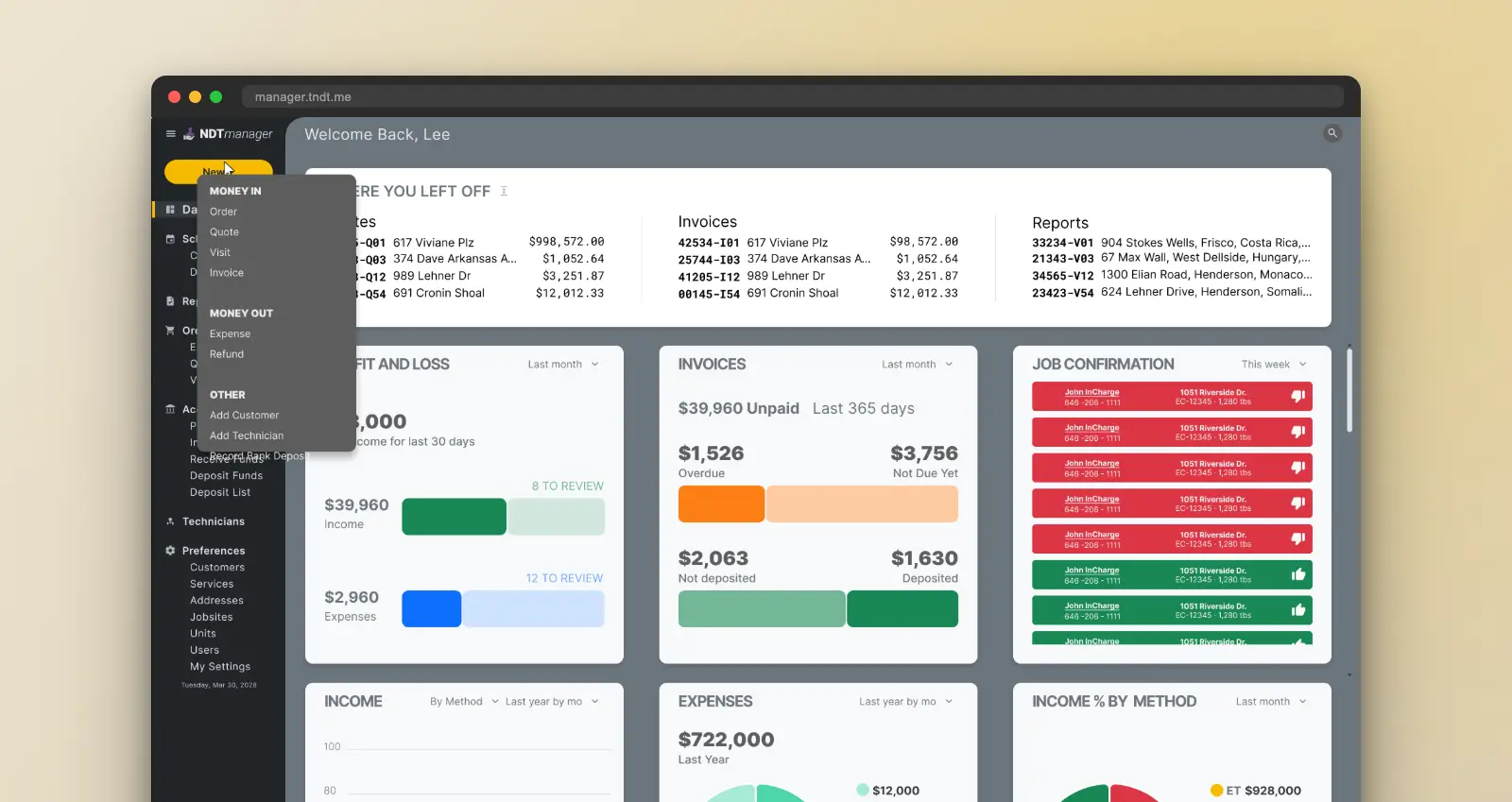Open the search icon in header

[1332, 133]
